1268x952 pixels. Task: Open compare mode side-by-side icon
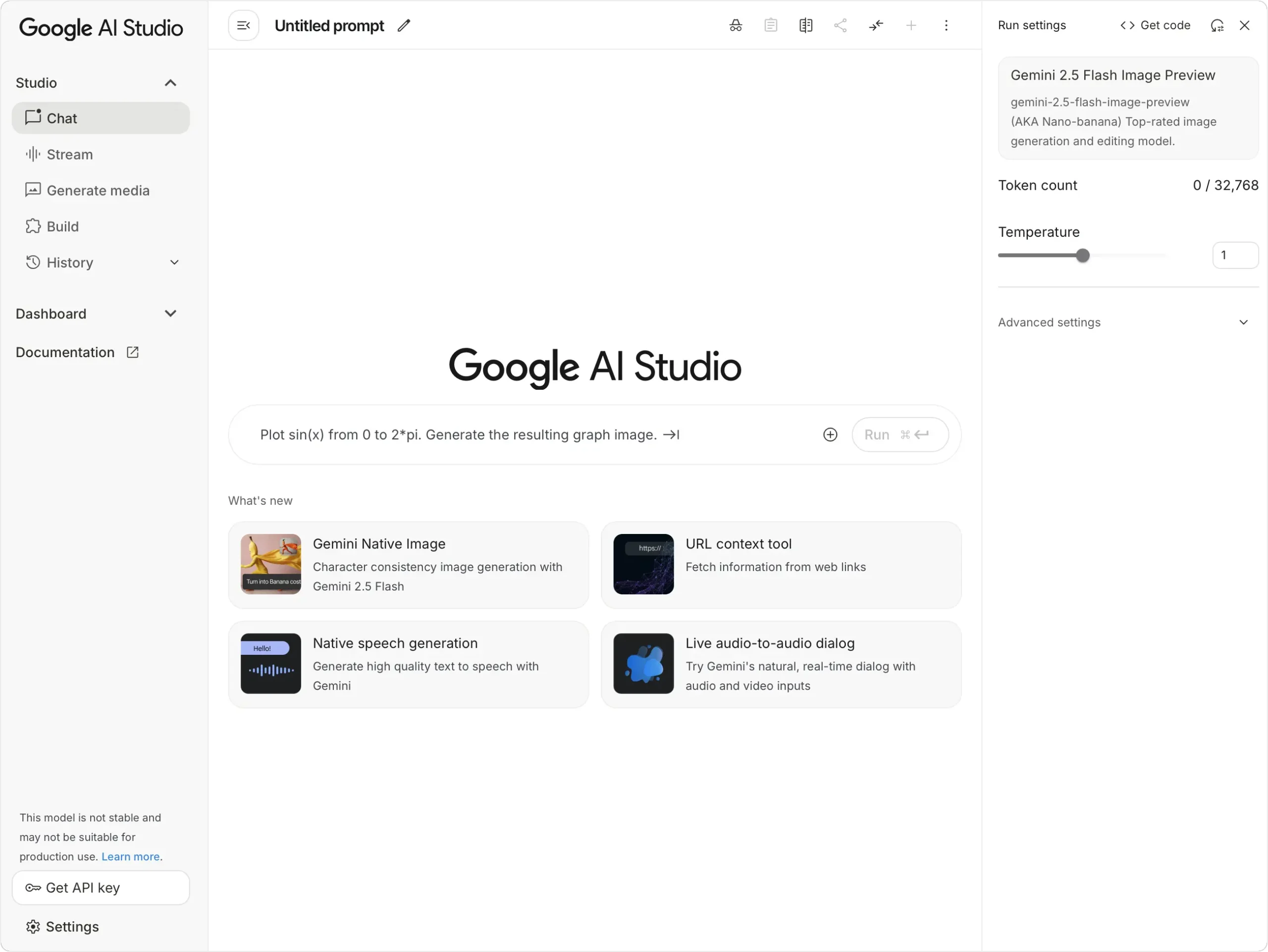click(x=806, y=26)
